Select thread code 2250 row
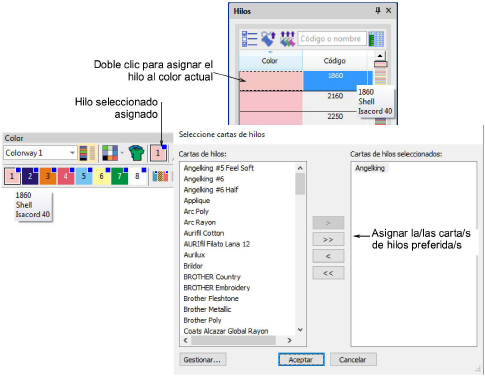This screenshot has height=388, width=485. 335,117
